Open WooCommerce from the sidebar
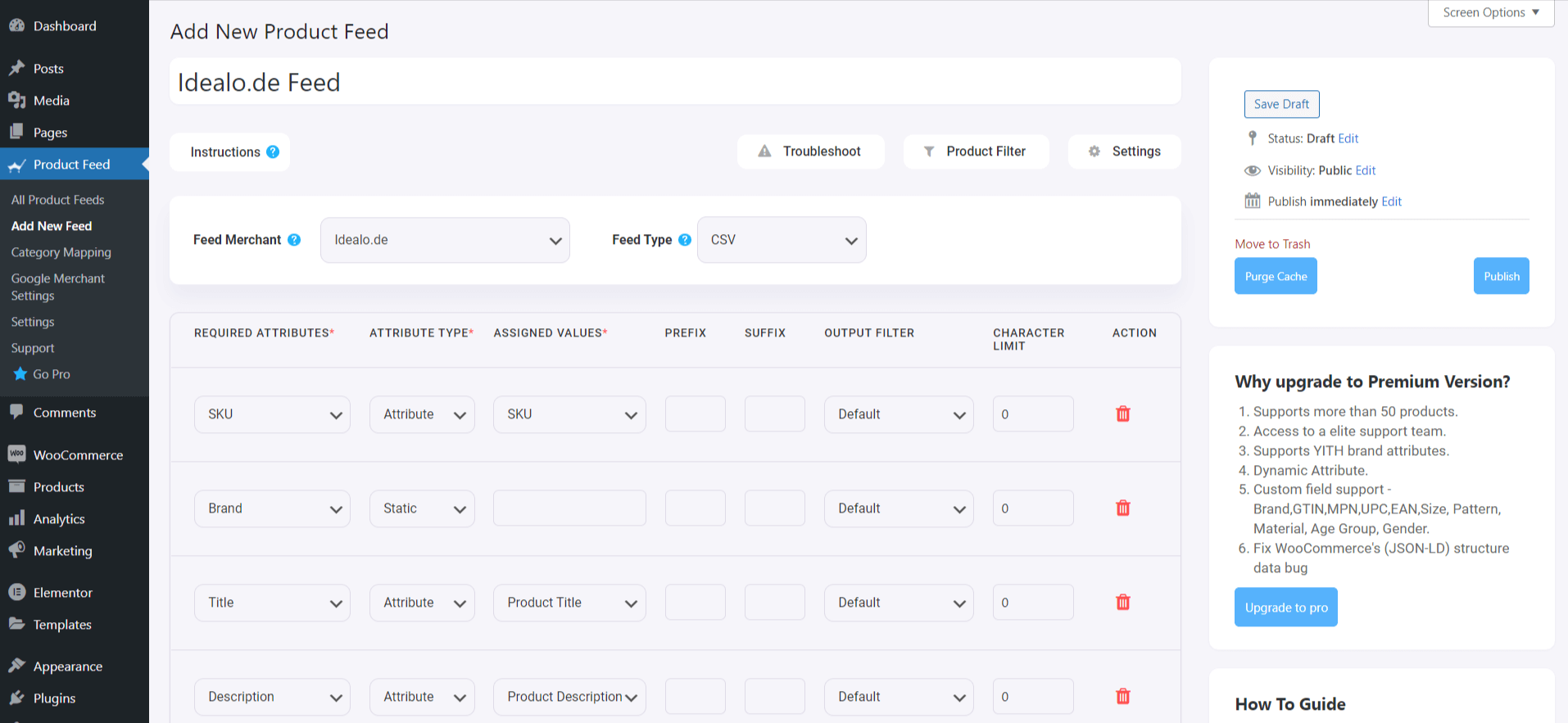 [78, 455]
